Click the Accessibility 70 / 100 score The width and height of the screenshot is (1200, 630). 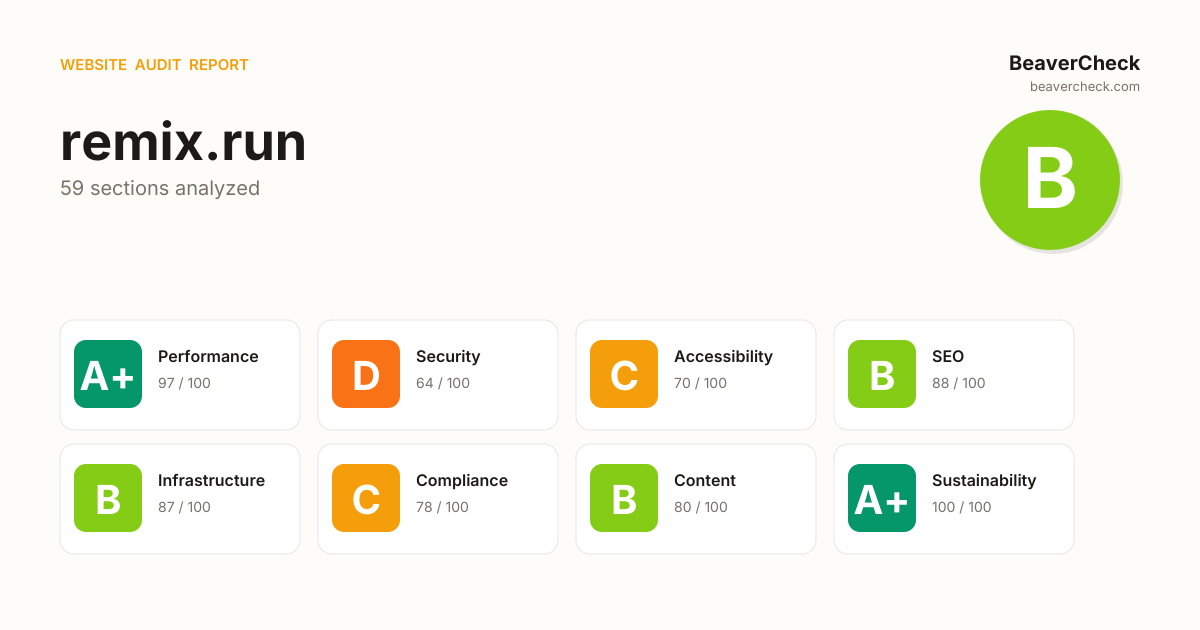(x=700, y=383)
